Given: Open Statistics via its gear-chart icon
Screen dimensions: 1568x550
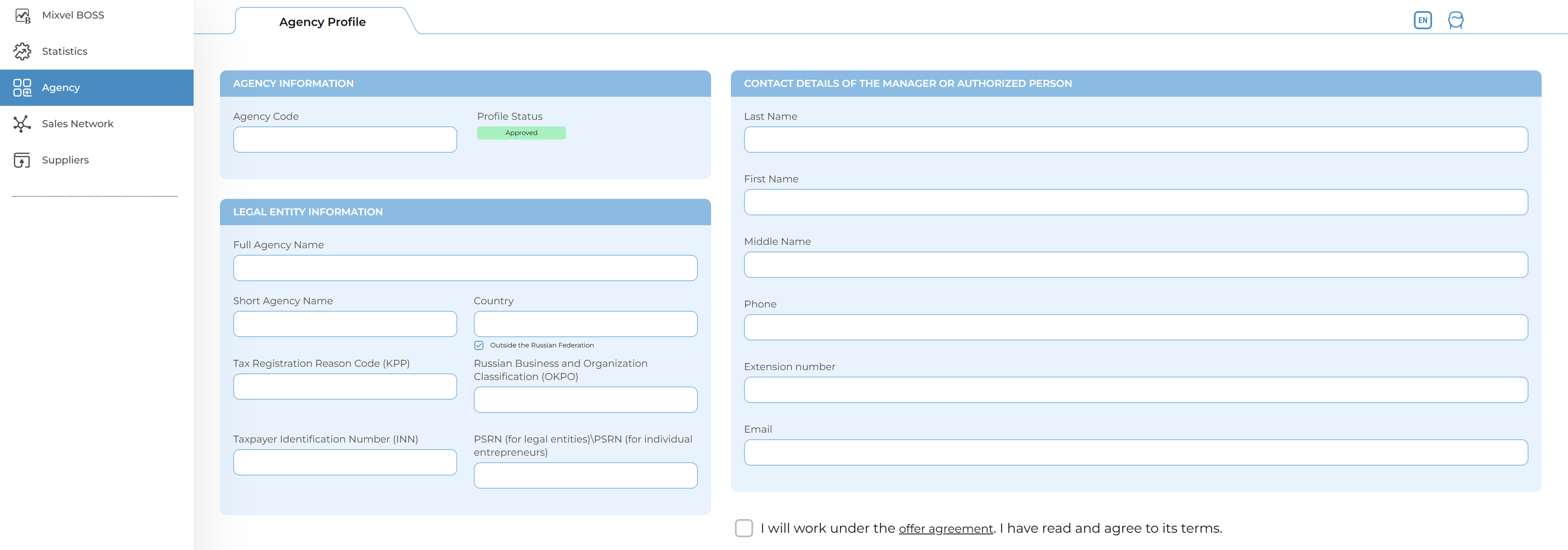Looking at the screenshot, I should (x=23, y=52).
